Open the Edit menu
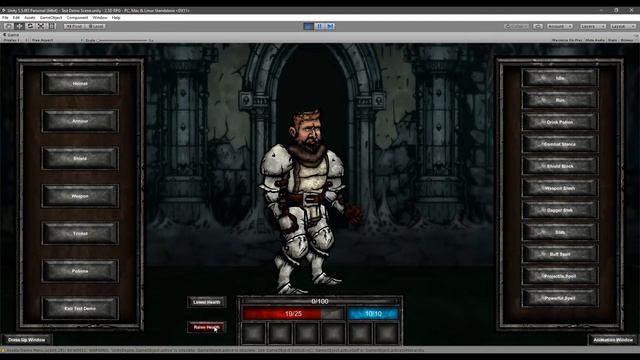640x360 pixels. (16, 18)
